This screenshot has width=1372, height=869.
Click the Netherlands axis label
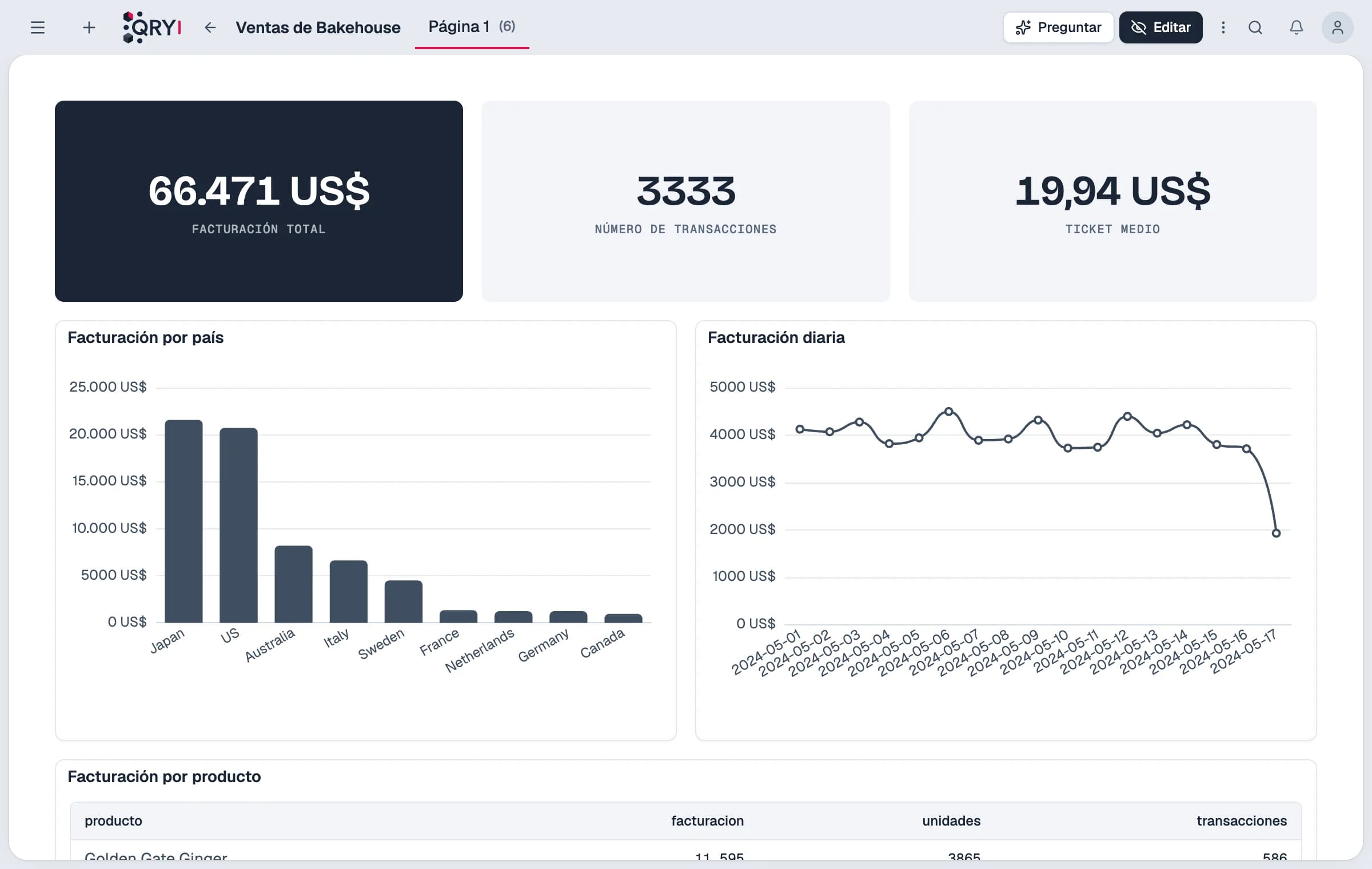(480, 650)
